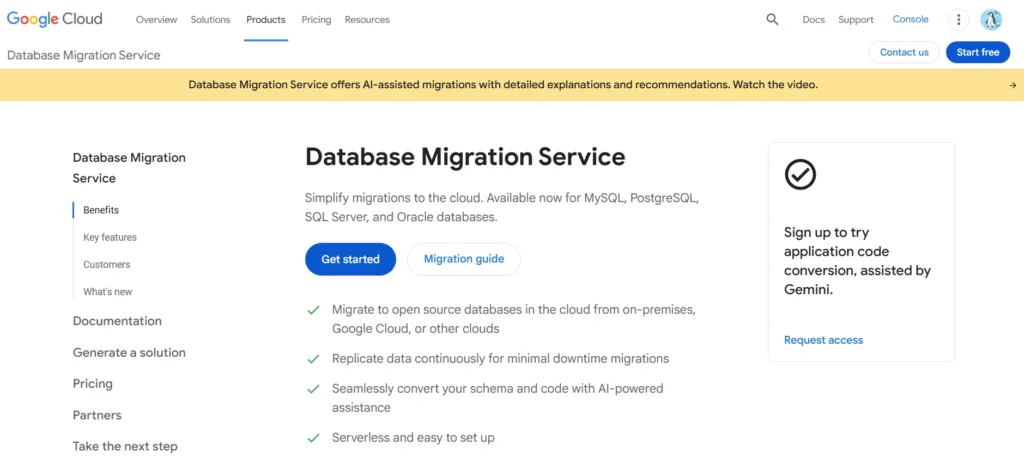Click the main Database Migration Service heading
This screenshot has width=1024, height=476.
[x=465, y=157]
